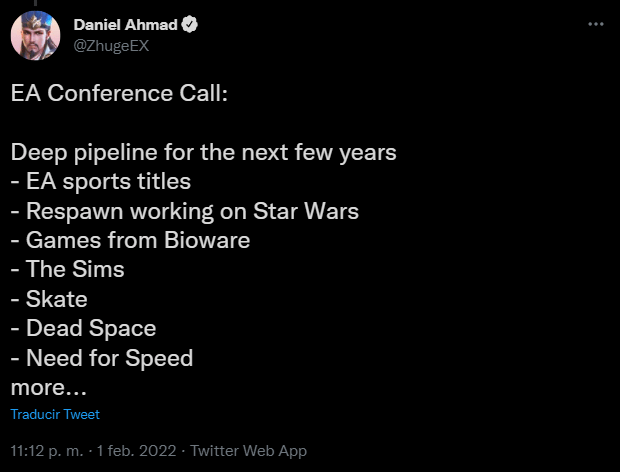This screenshot has height=472, width=620.
Task: Click the 1 feb. 2022 date
Action: pyautogui.click(x=136, y=451)
